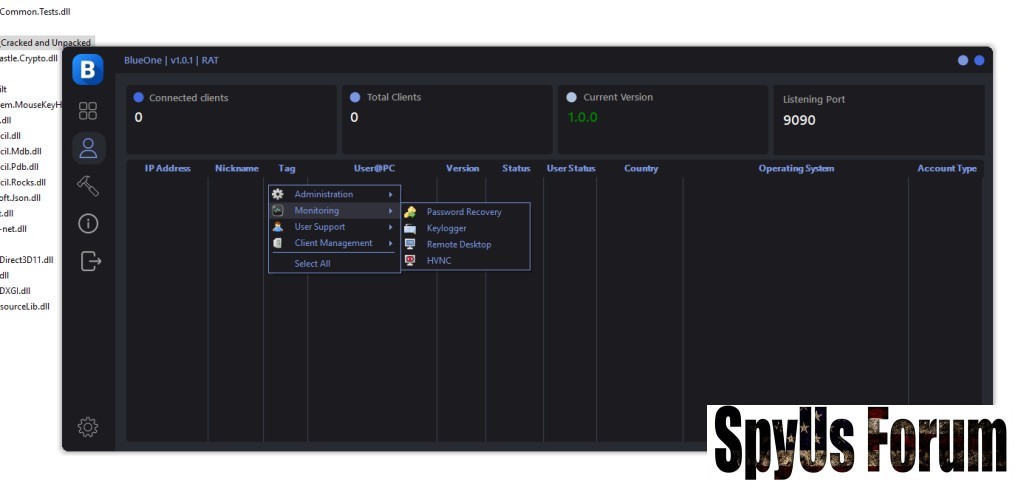The image size is (1024, 492).
Task: Sort by the Country column header
Action: (640, 169)
